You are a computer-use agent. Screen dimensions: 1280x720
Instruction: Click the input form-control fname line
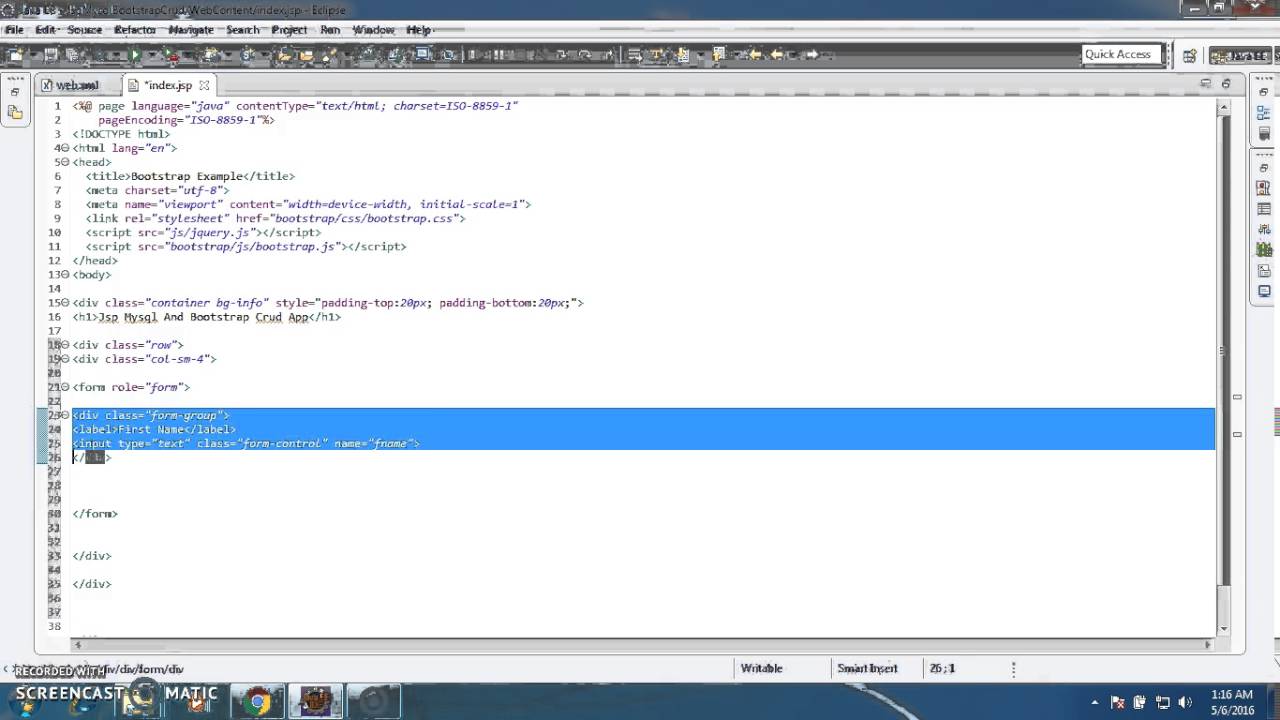(x=246, y=443)
